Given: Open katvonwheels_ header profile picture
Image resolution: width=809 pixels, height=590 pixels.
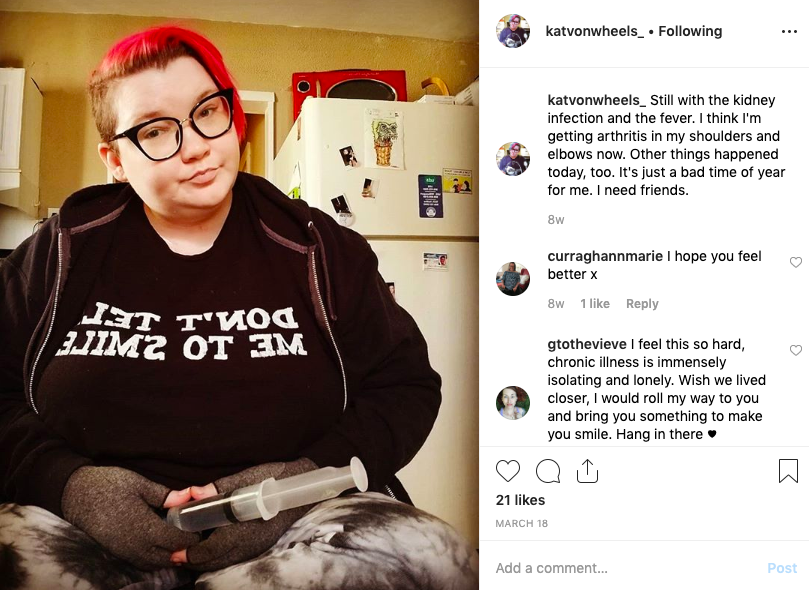Looking at the screenshot, I should tap(513, 31).
